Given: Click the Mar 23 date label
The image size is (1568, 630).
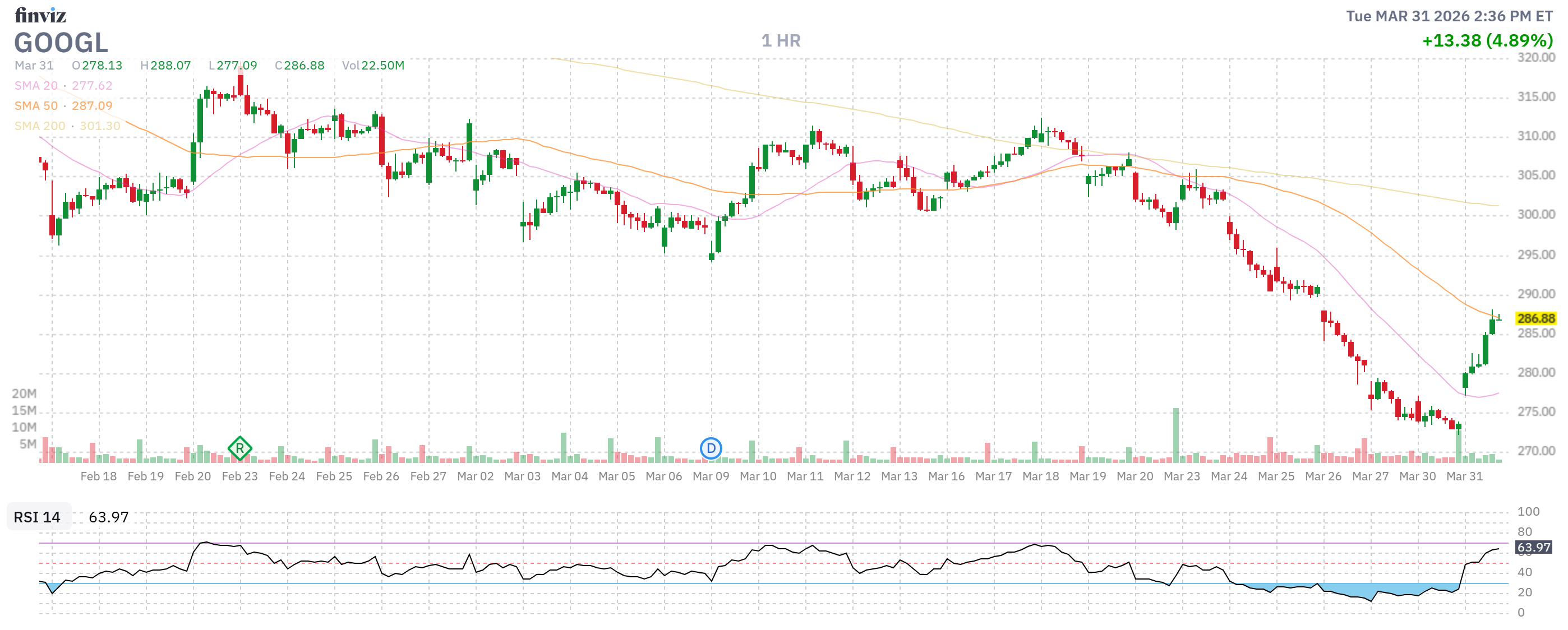Looking at the screenshot, I should tap(1182, 477).
